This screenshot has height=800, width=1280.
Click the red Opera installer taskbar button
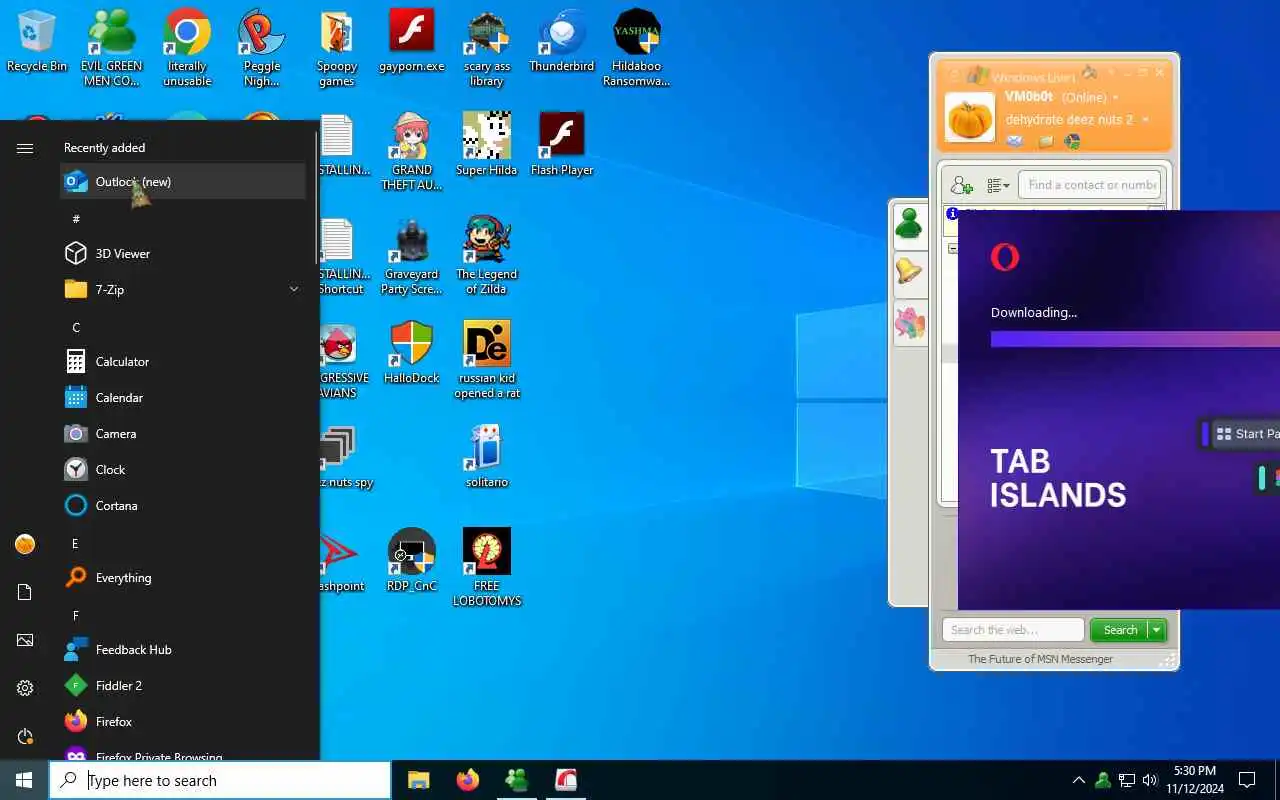pos(565,780)
